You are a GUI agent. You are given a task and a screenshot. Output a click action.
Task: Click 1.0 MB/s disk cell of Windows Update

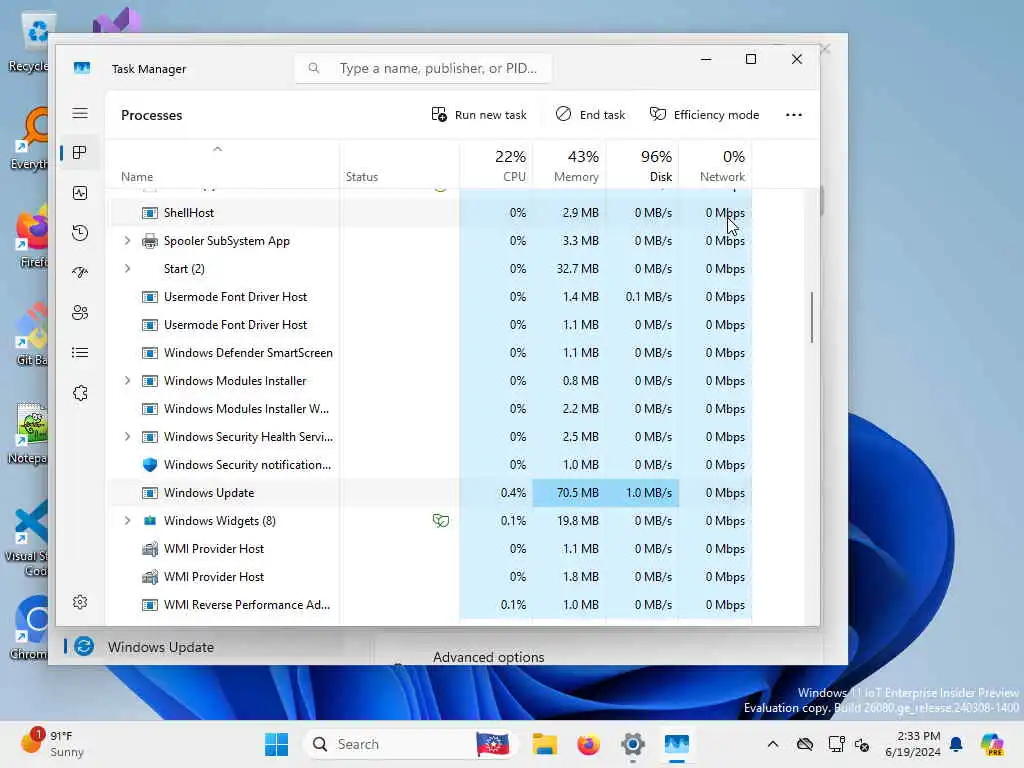643,493
